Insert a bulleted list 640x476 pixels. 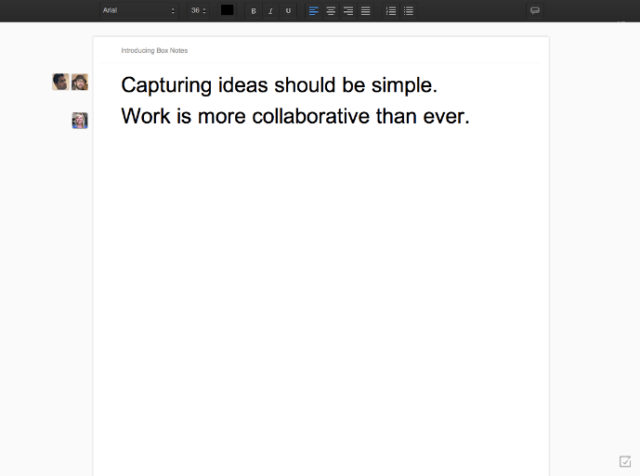click(408, 10)
